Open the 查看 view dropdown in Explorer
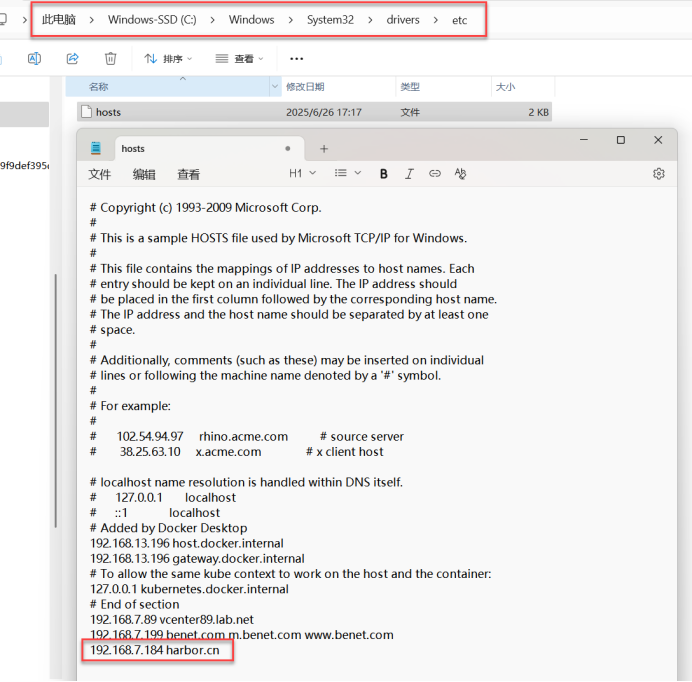 coord(242,59)
